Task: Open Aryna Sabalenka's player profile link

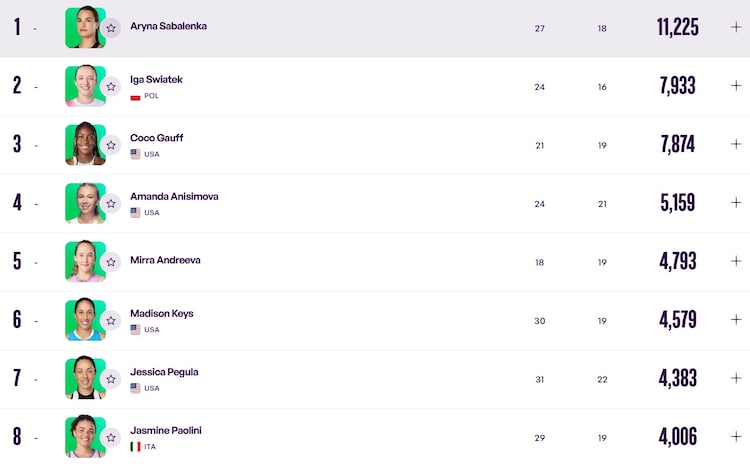Action: point(168,26)
